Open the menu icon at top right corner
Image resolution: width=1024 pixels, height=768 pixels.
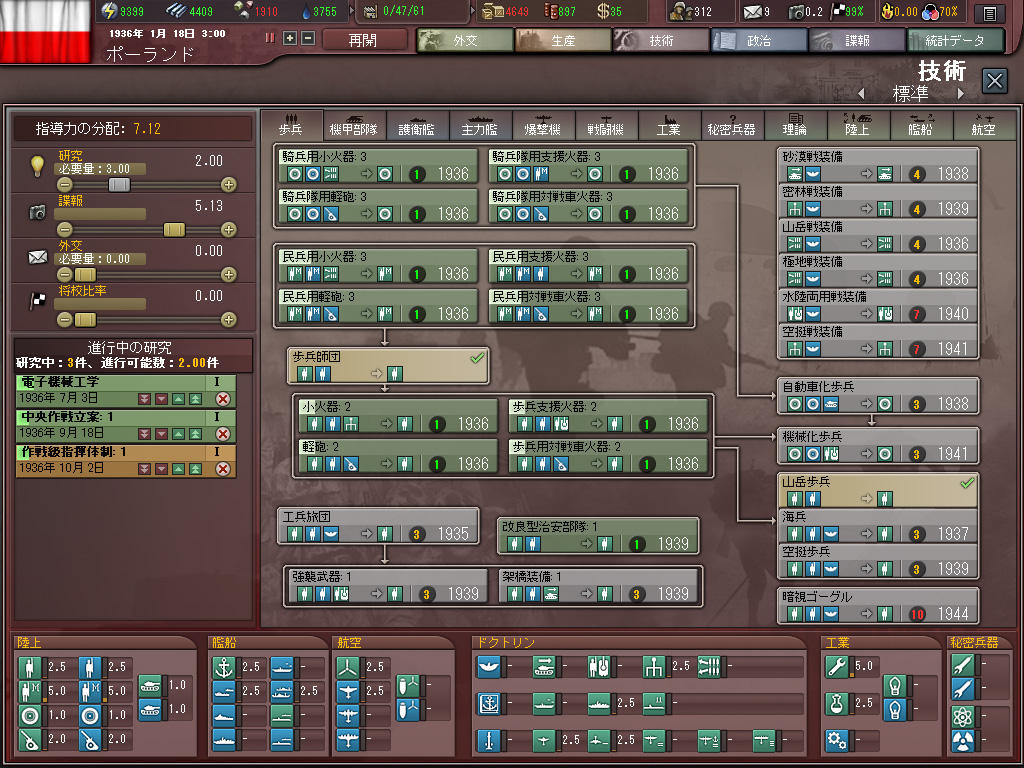[989, 13]
